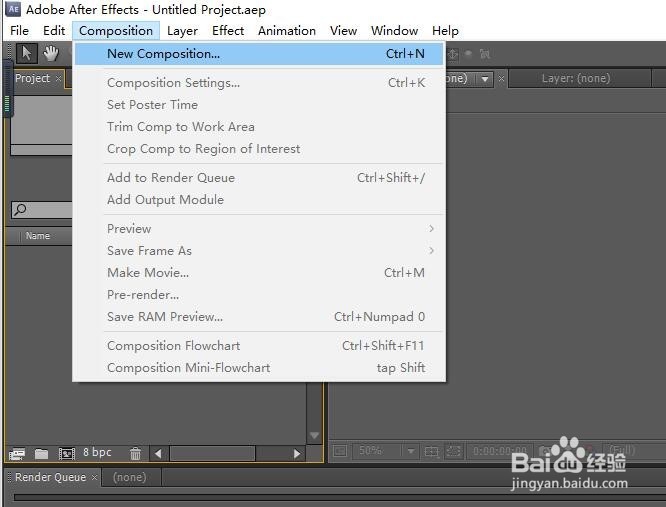Image resolution: width=666 pixels, height=507 pixels.
Task: Open the Composition viewer dropdown arrow
Action: (x=485, y=79)
